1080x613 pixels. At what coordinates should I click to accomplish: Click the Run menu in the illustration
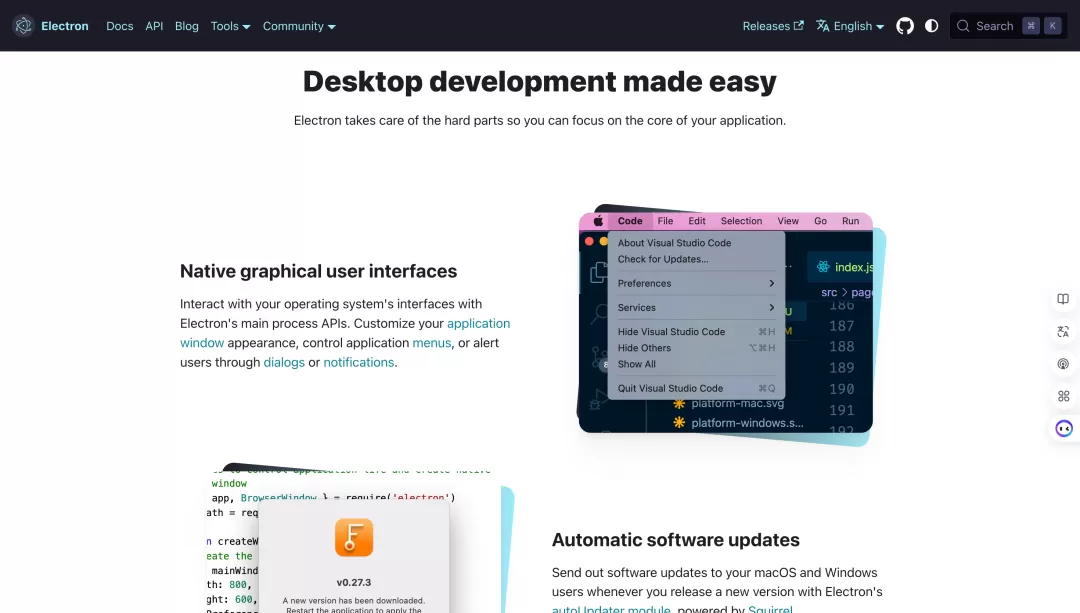point(851,221)
